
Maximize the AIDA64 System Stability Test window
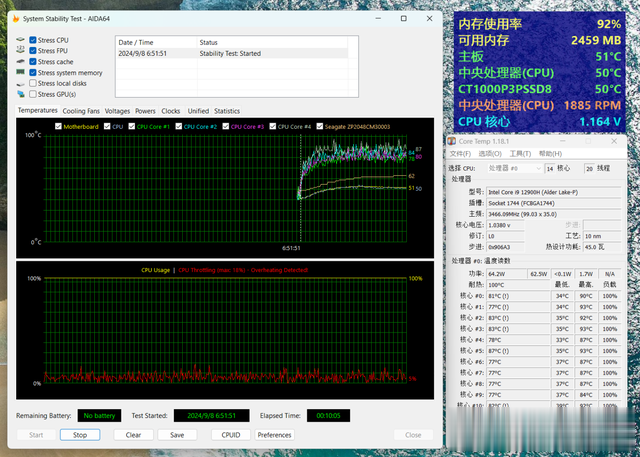pyautogui.click(x=404, y=19)
